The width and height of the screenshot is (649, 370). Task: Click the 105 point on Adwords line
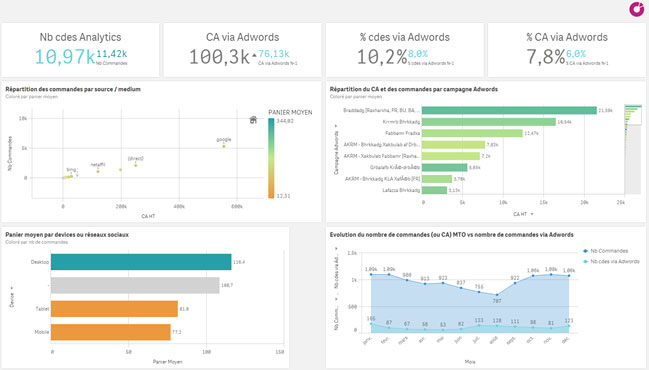point(371,324)
